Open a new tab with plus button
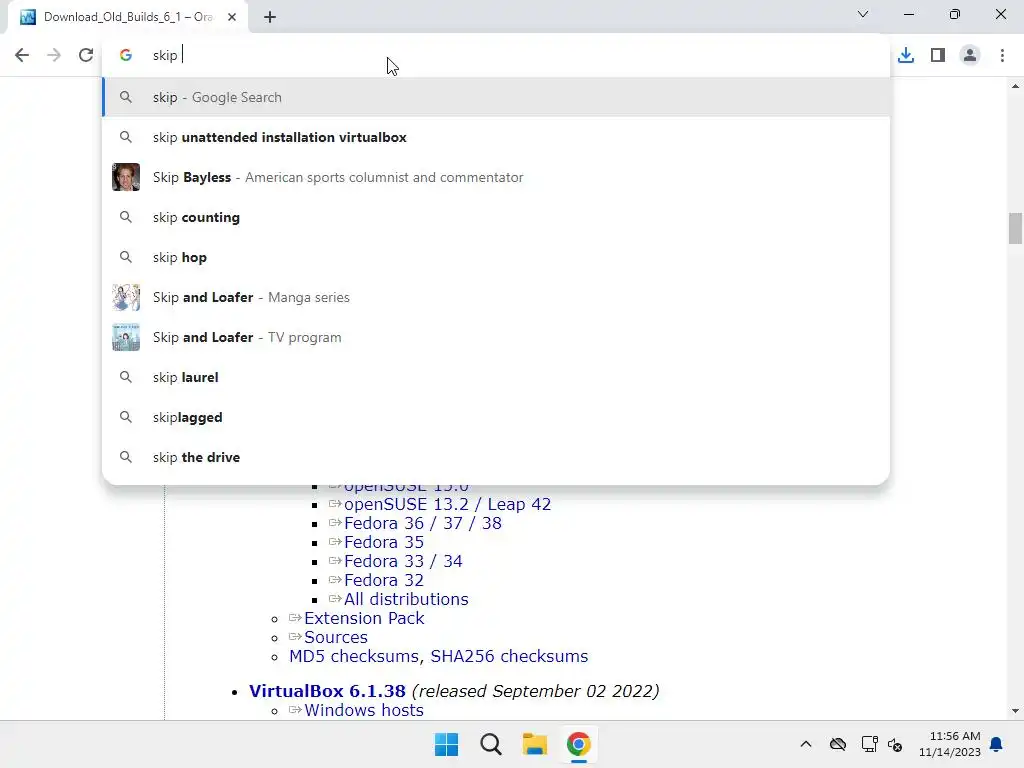 (x=270, y=17)
